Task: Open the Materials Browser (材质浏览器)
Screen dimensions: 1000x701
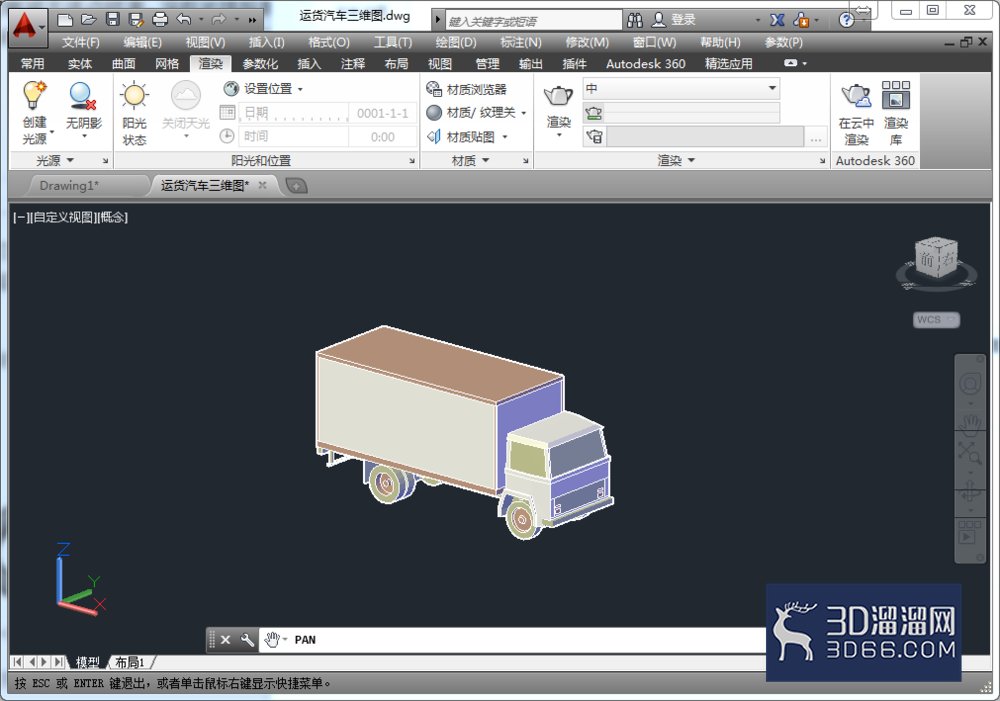Action: tap(466, 89)
